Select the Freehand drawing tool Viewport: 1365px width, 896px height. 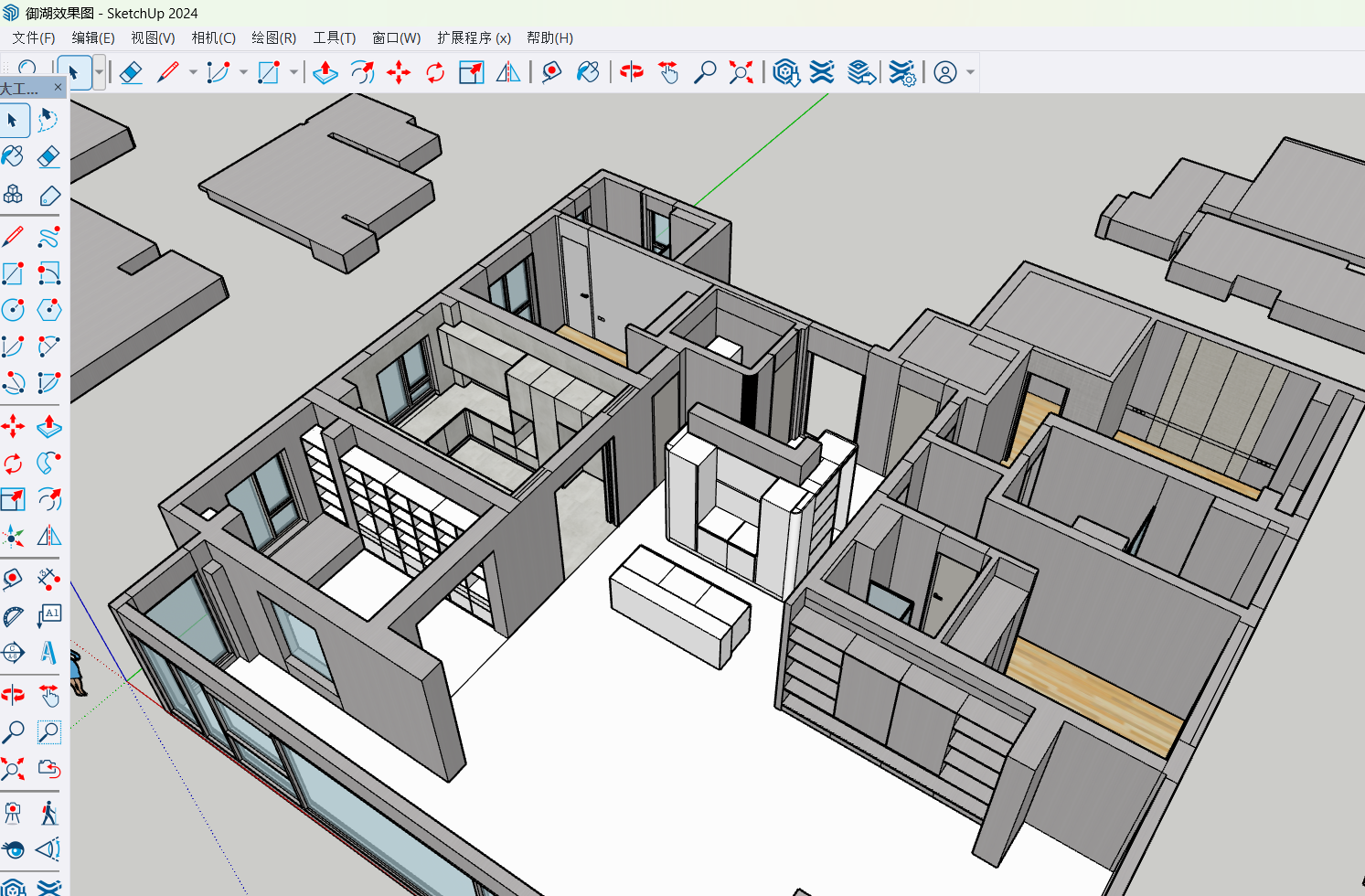click(48, 238)
